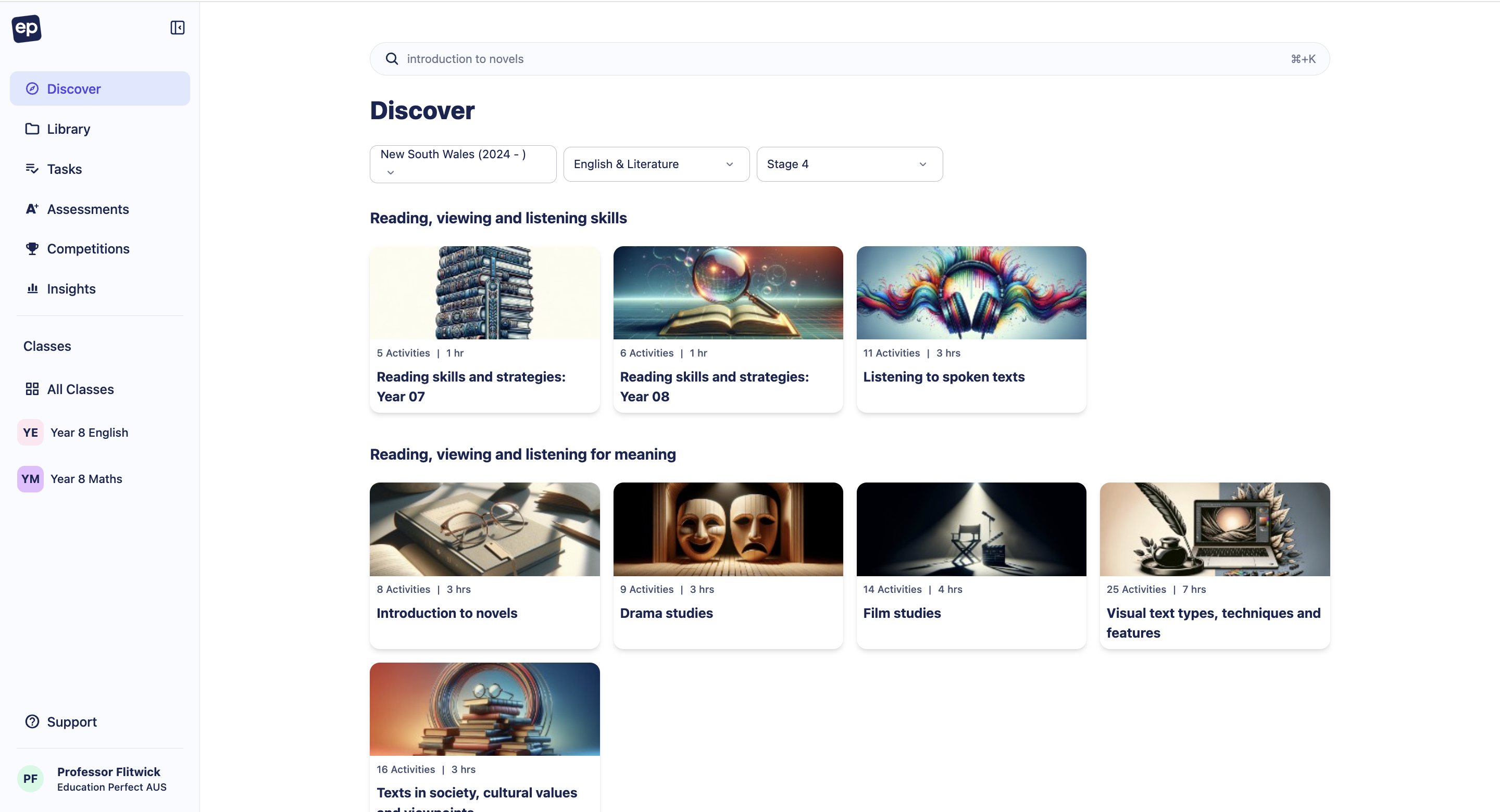Open the Year 8 English class

pos(89,433)
